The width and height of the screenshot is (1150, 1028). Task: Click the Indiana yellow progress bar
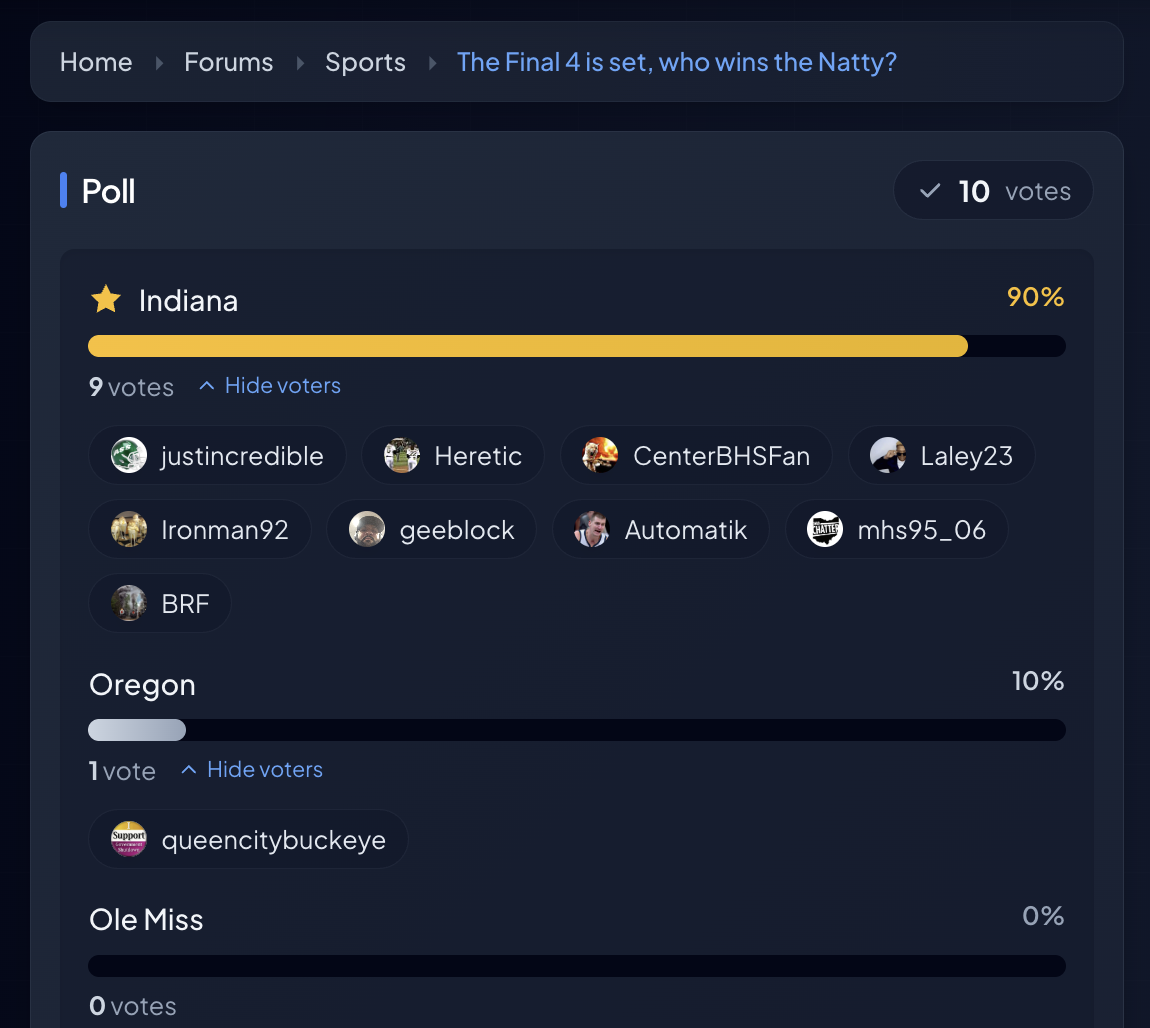(528, 346)
